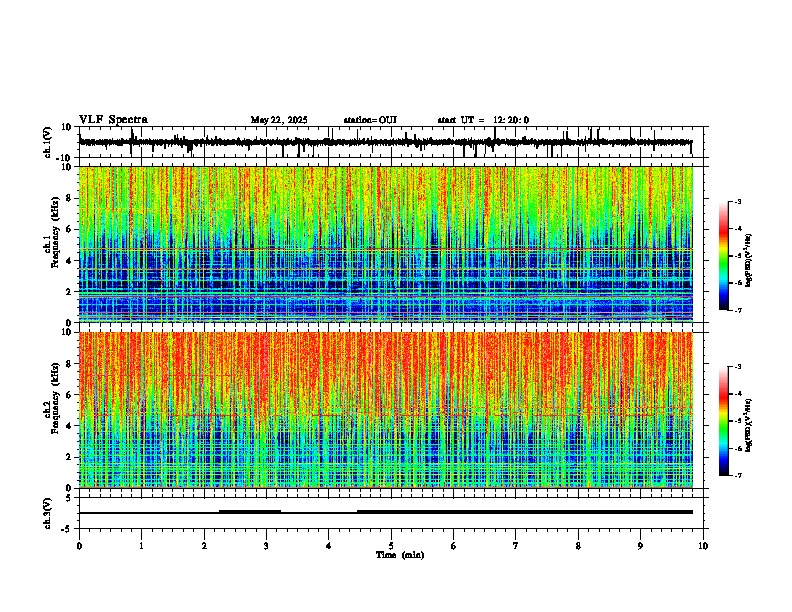792x612 pixels.
Task: Click the time axis tick label "10"
Action: coord(703,546)
